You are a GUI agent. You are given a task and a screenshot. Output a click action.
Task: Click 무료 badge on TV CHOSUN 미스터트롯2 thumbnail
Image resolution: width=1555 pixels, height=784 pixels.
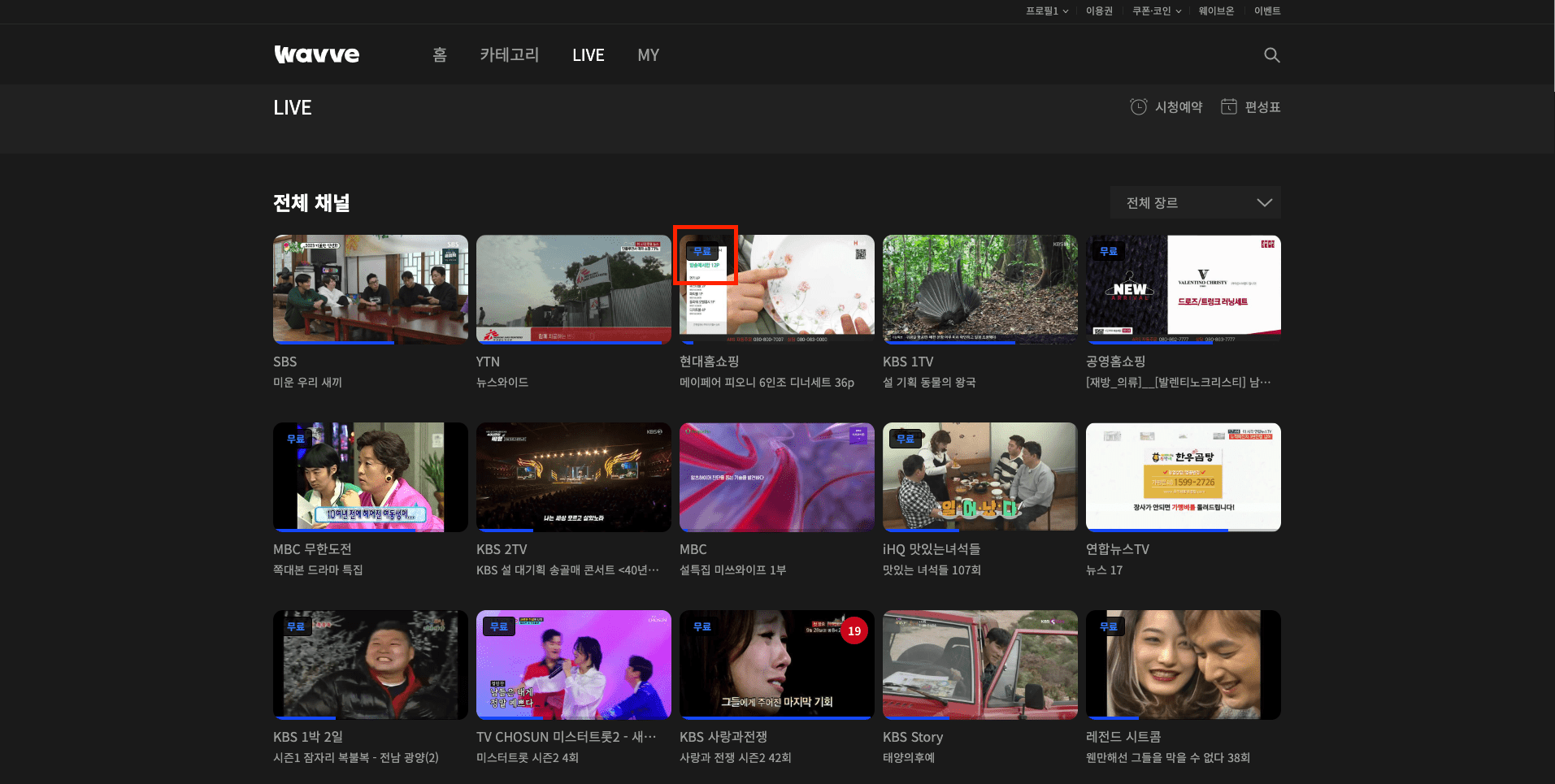click(x=499, y=626)
